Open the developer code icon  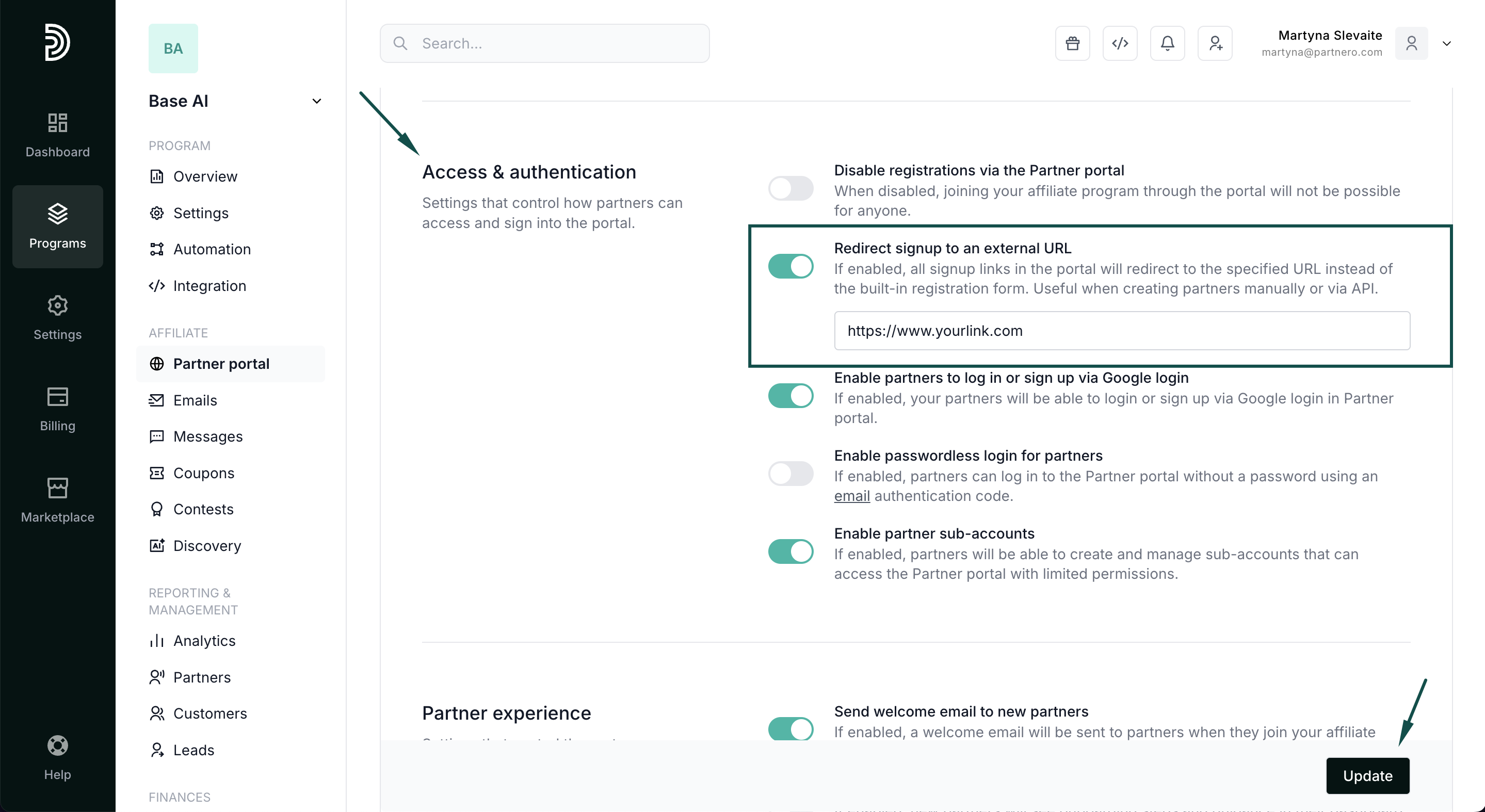(x=1120, y=43)
